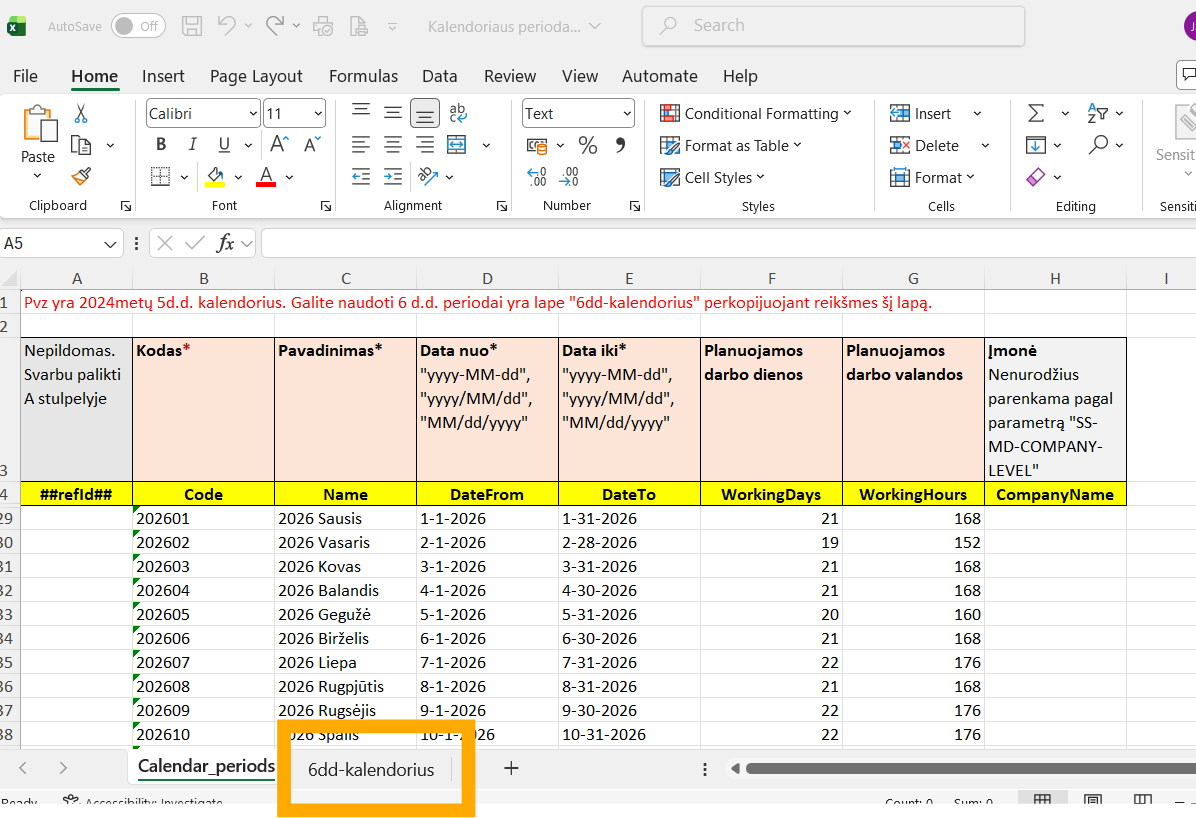Screen dimensions: 1196x818
Task: Switch to the Formulas ribbon tab
Action: tap(363, 76)
